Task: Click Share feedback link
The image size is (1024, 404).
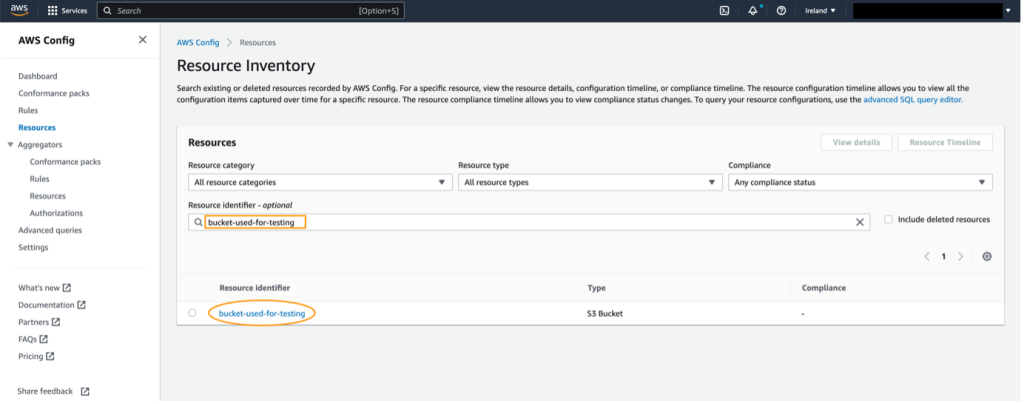Action: coord(45,392)
